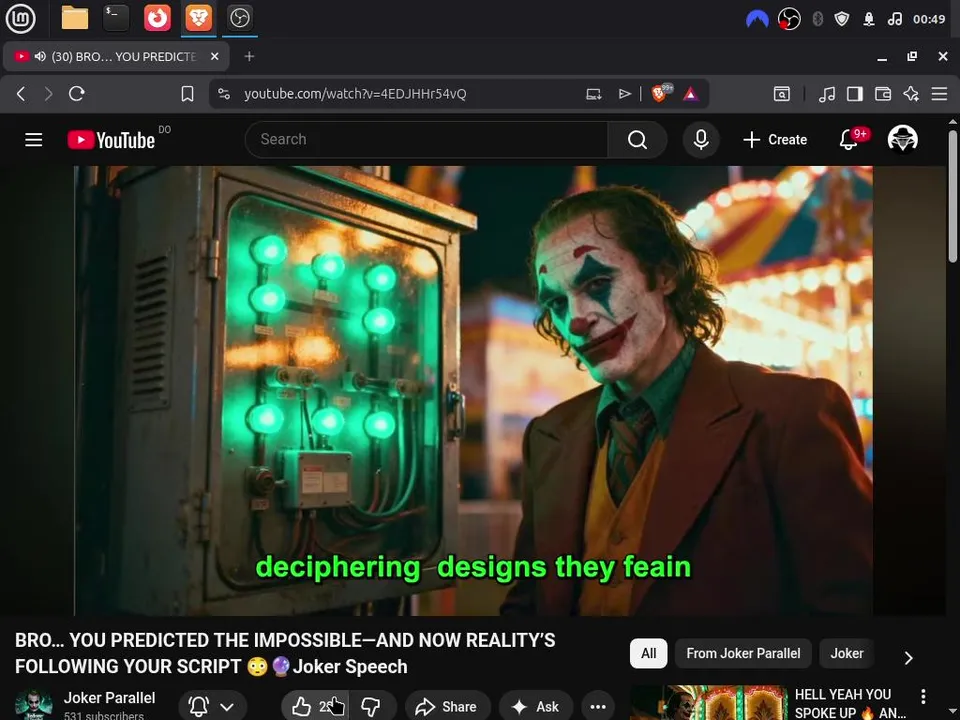
Task: Open the OBS Studio panel launcher
Action: pyautogui.click(x=239, y=18)
